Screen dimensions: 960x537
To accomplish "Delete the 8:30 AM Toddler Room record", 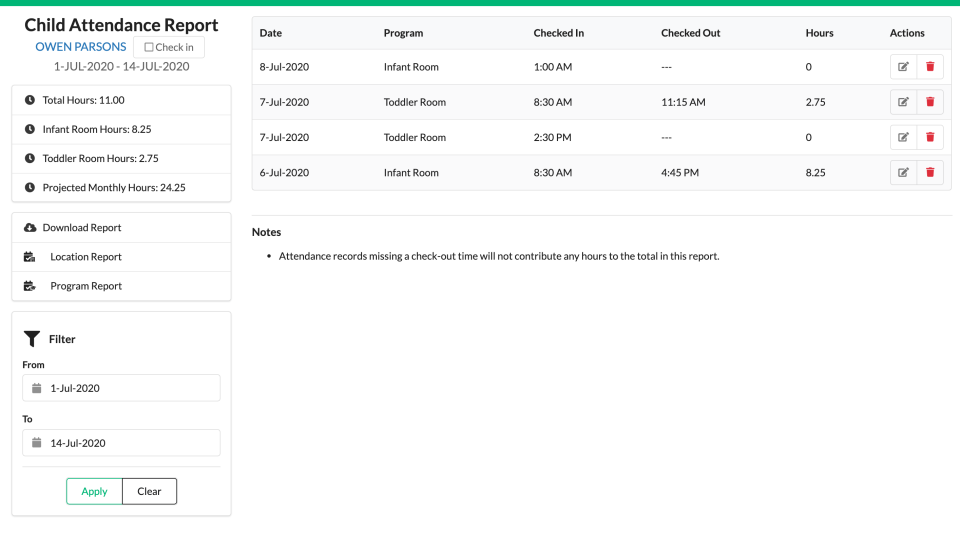I will coord(930,102).
